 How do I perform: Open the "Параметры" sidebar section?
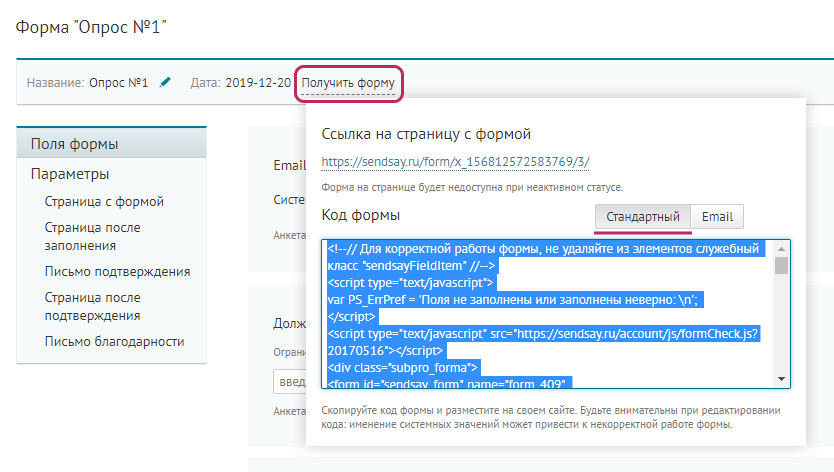(x=69, y=174)
